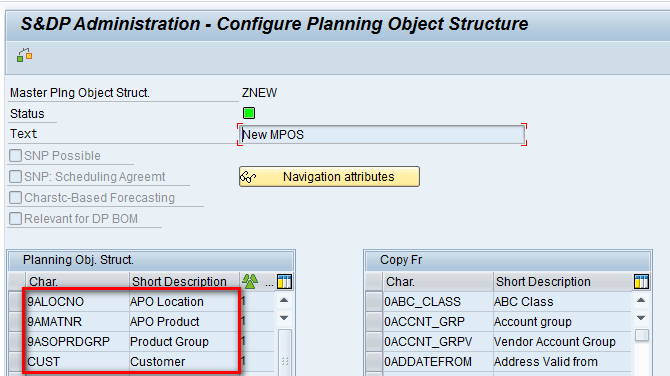Click the activate structure icon in toolbar
The width and height of the screenshot is (670, 376).
tap(24, 55)
